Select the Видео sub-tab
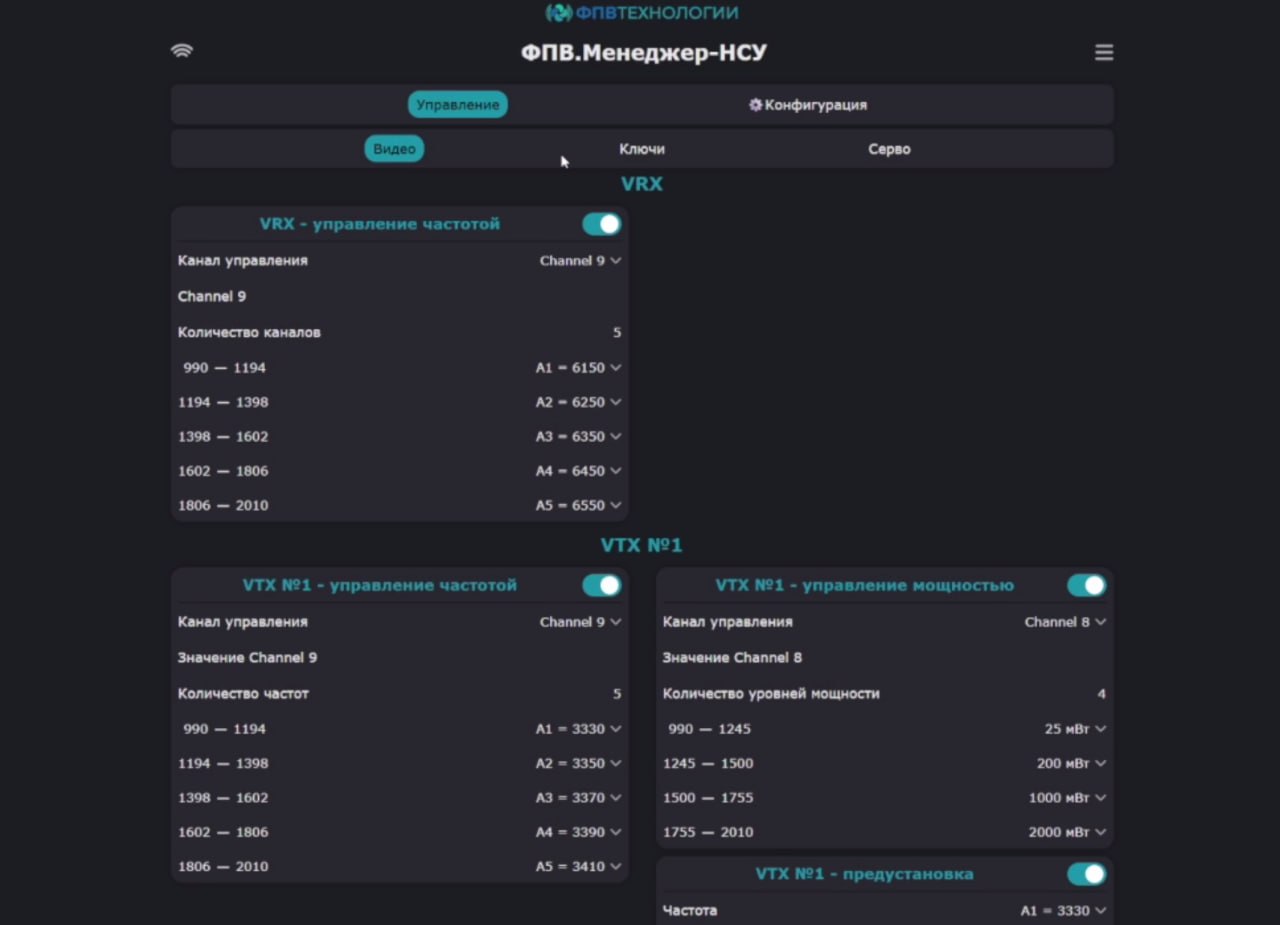The image size is (1280, 925). [x=394, y=149]
